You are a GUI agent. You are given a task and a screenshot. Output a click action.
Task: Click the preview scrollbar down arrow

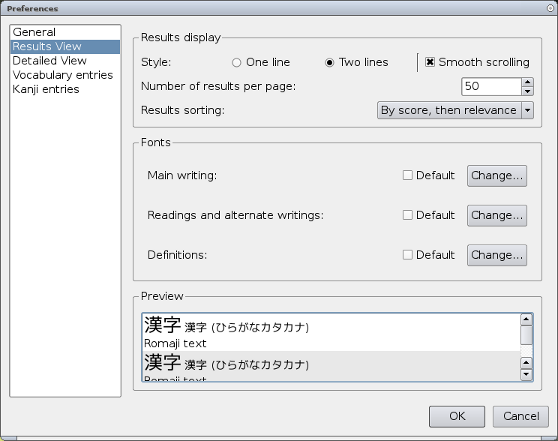pos(526,375)
